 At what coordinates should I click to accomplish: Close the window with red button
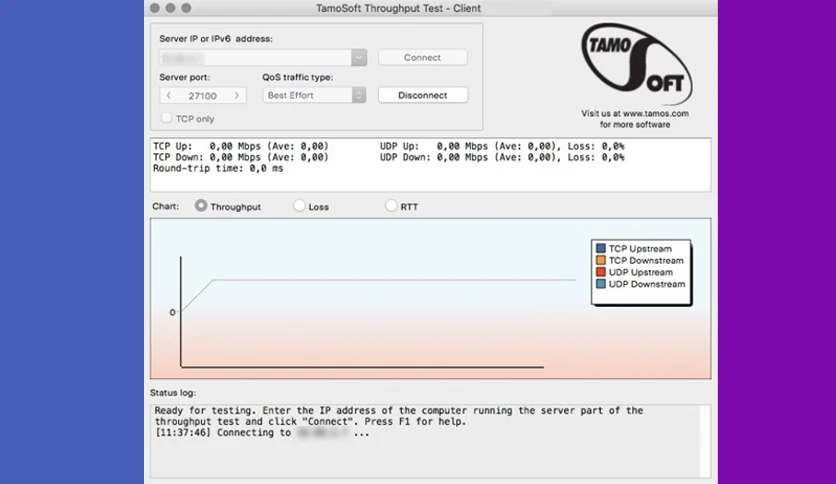pyautogui.click(x=155, y=7)
